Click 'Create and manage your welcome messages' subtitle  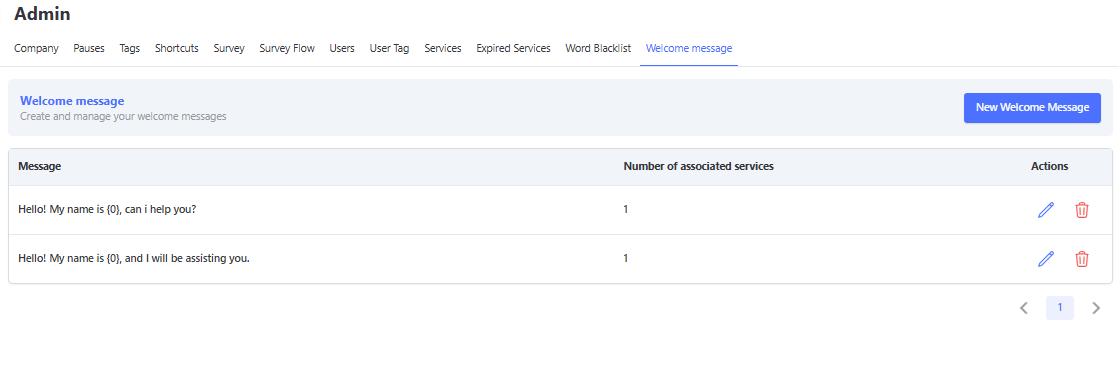[x=123, y=116]
